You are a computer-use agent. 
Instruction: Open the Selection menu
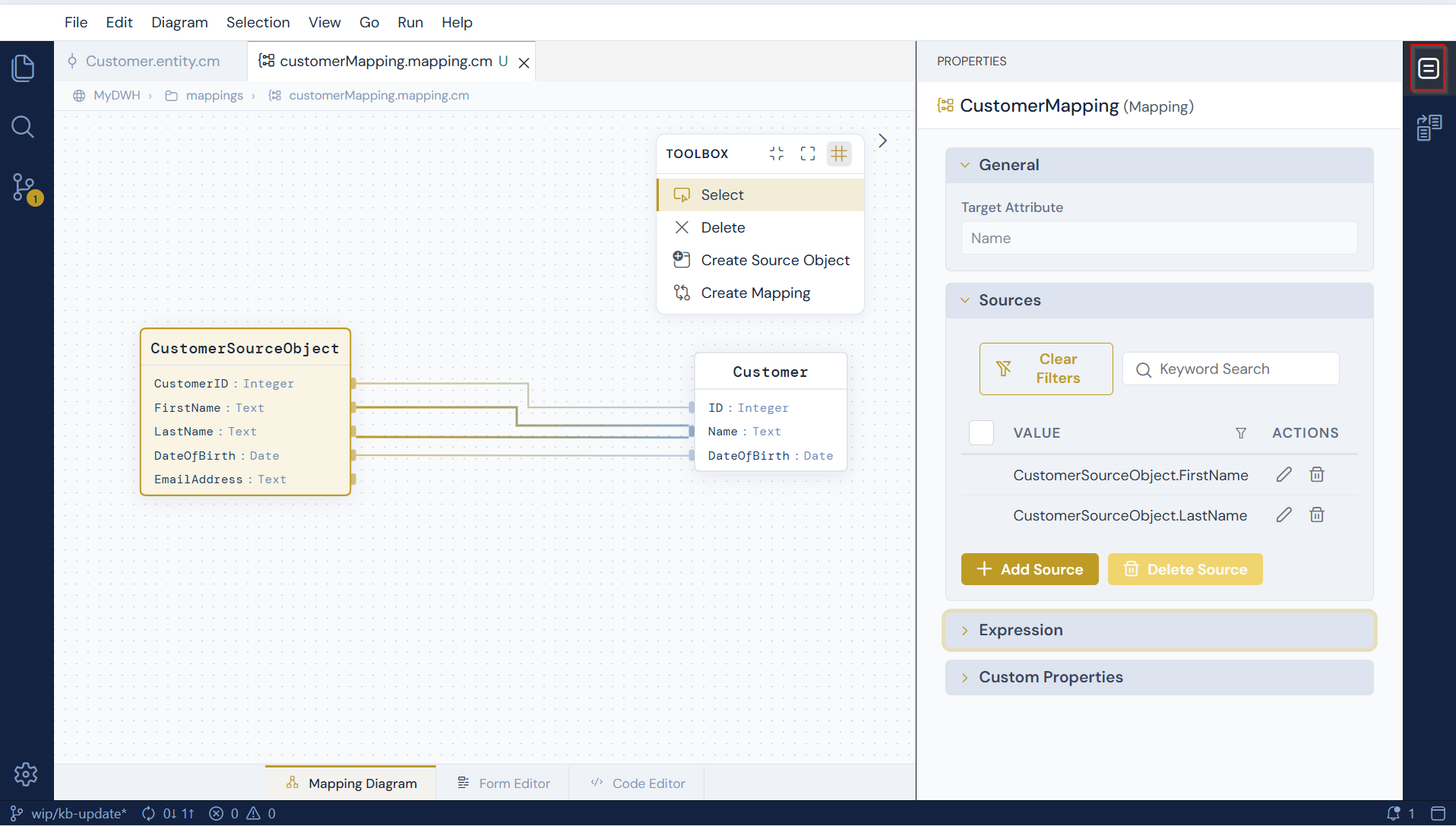258,22
